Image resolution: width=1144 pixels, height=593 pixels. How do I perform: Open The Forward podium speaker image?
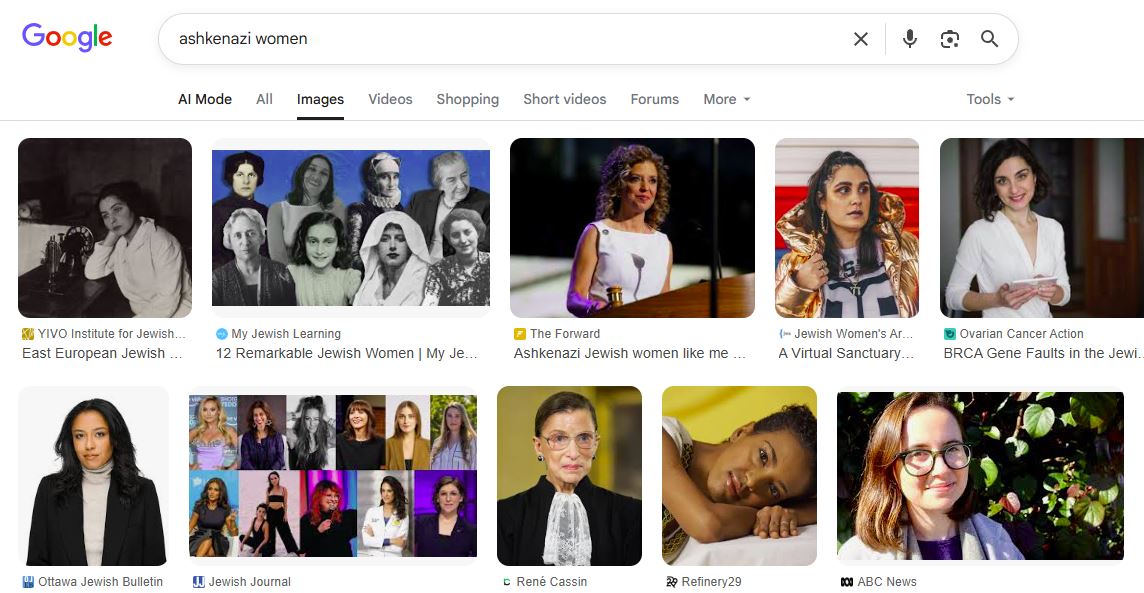click(x=633, y=228)
